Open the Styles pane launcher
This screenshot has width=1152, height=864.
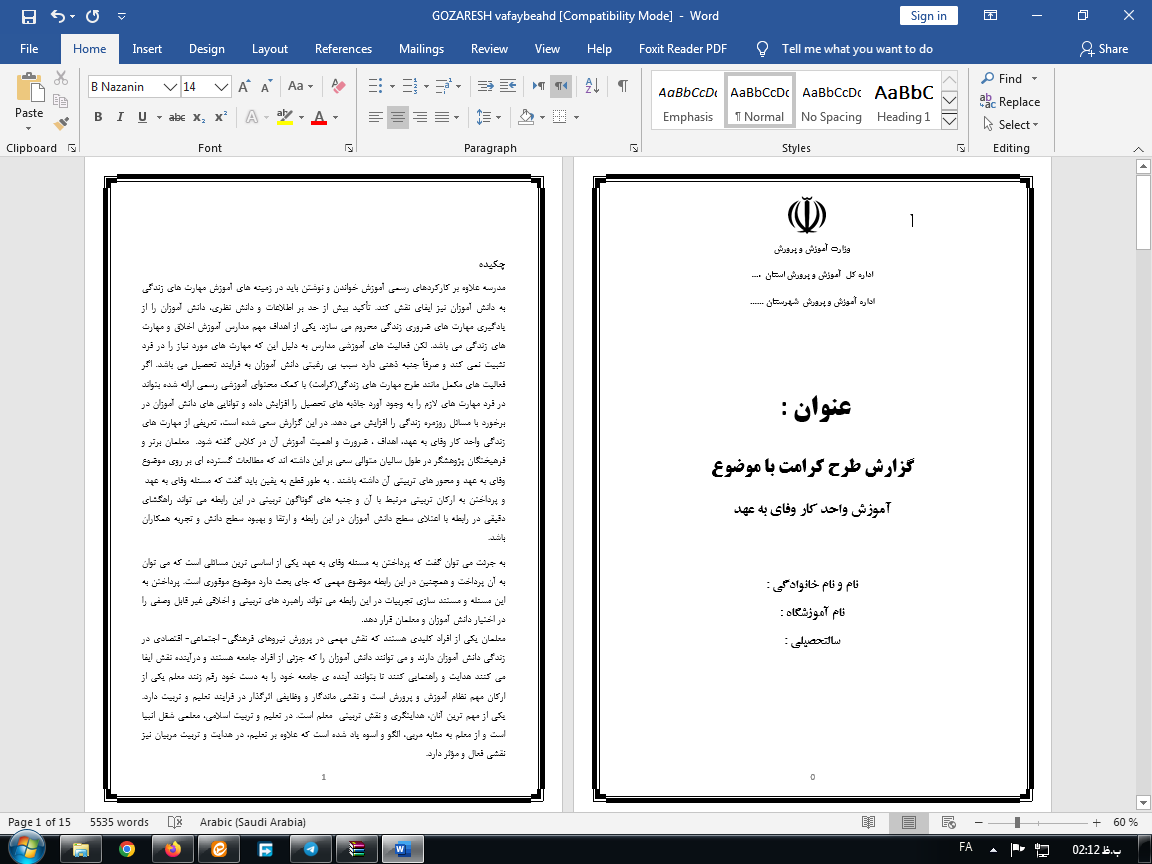click(x=961, y=148)
